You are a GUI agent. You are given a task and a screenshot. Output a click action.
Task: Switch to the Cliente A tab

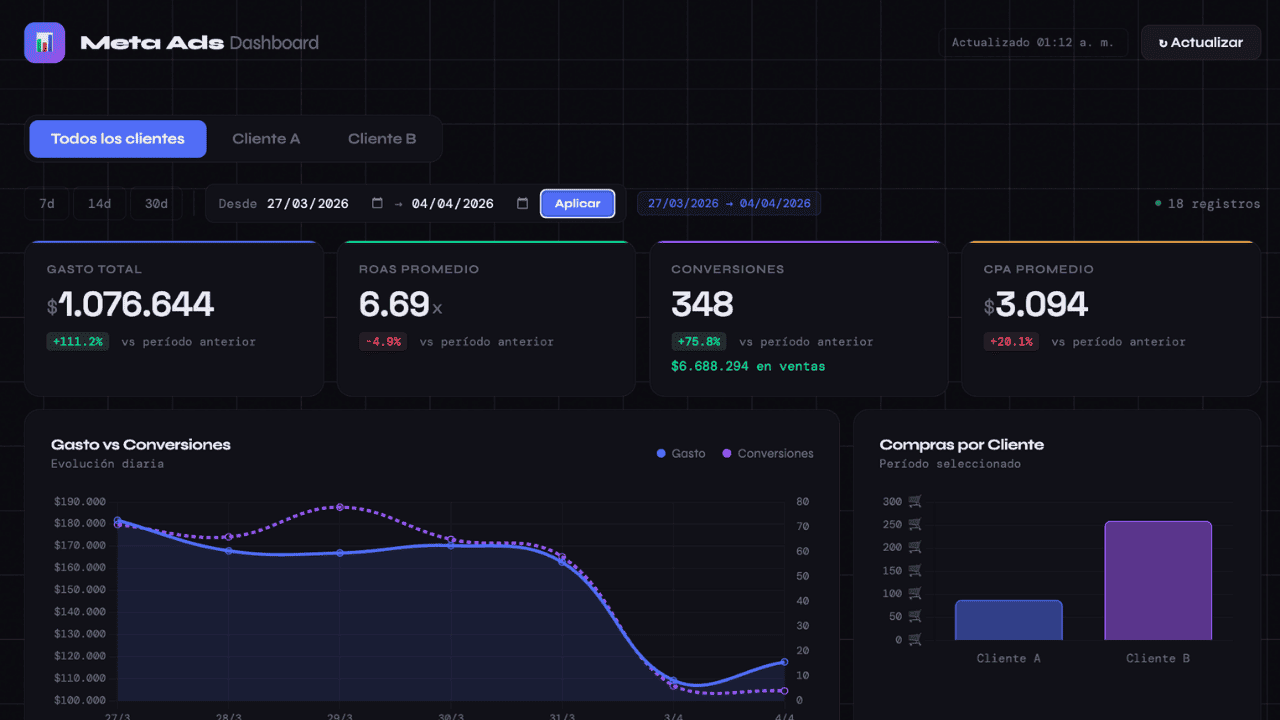click(x=266, y=139)
